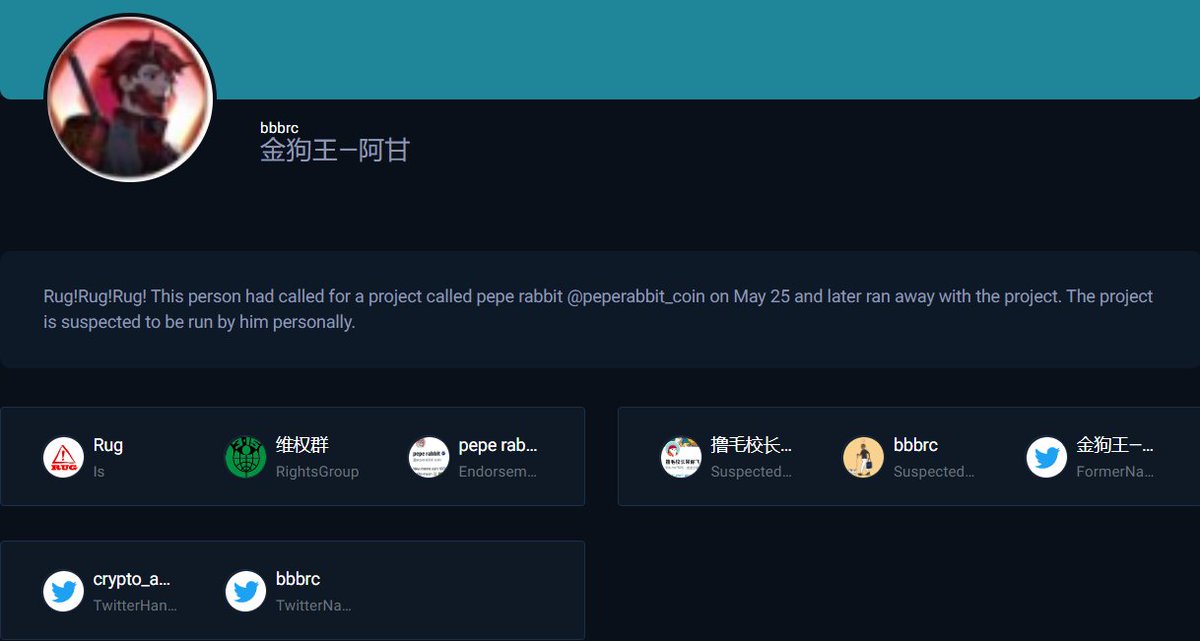Viewport: 1200px width, 641px height.
Task: Open the 撸毛校长 Suspected link
Action: click(x=751, y=445)
